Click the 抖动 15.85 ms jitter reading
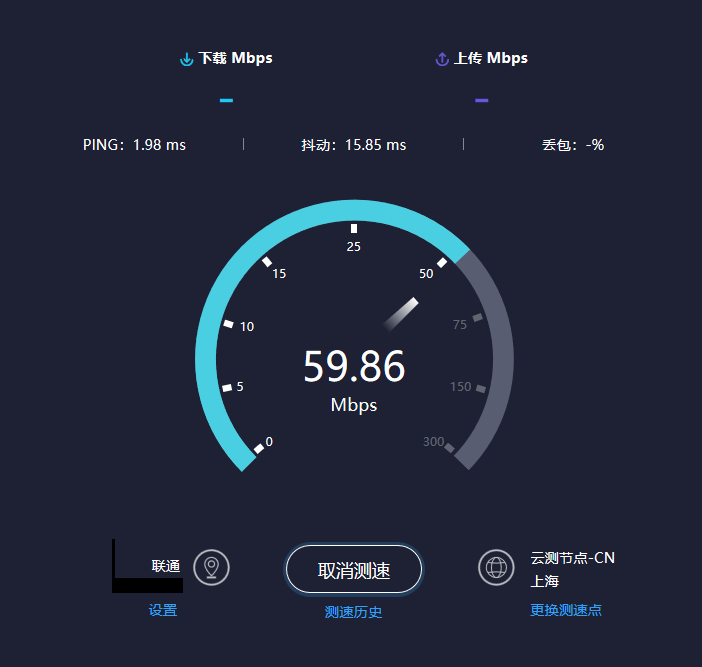This screenshot has width=702, height=667. [354, 145]
